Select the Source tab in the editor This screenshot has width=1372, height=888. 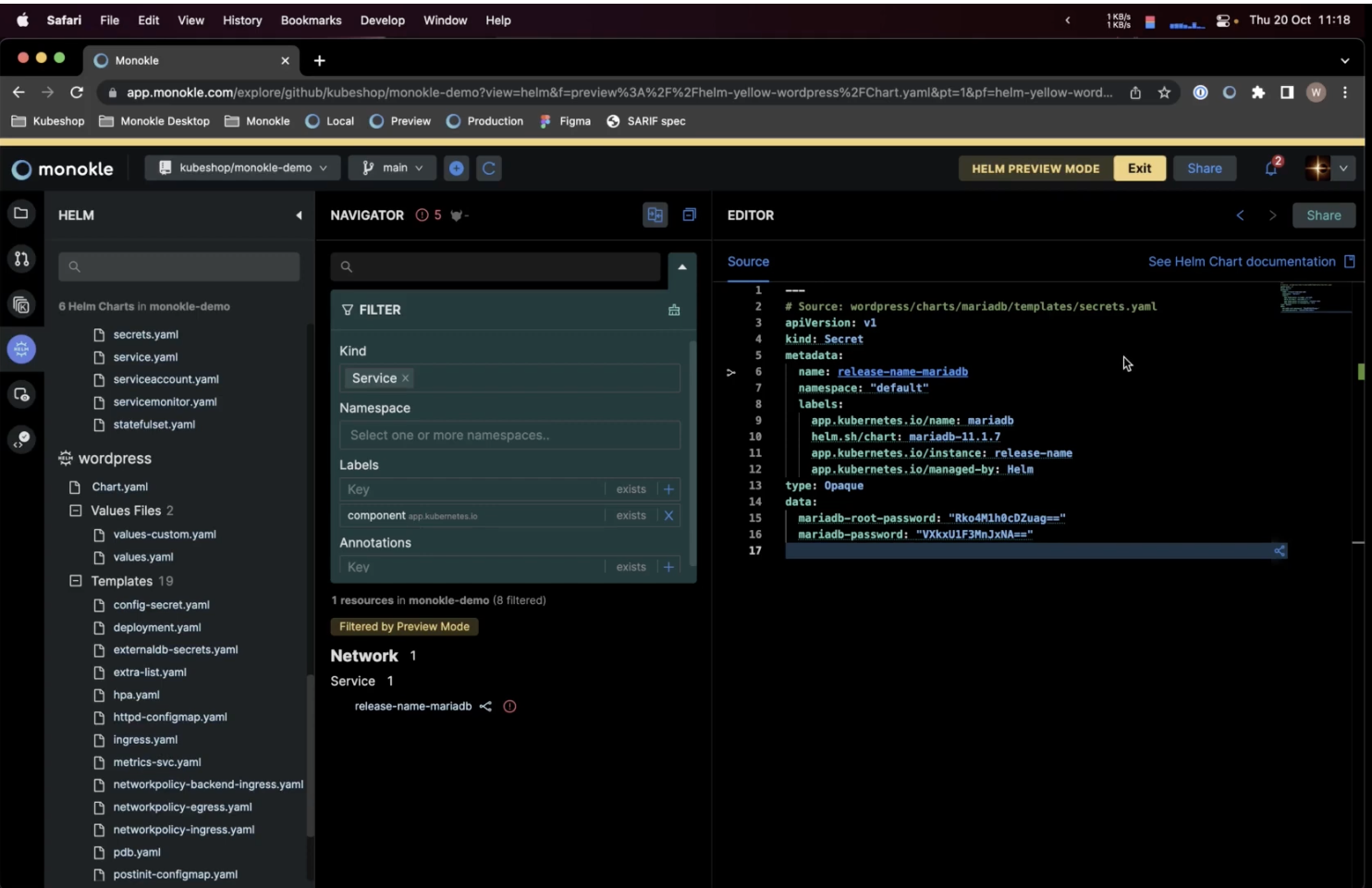click(748, 262)
